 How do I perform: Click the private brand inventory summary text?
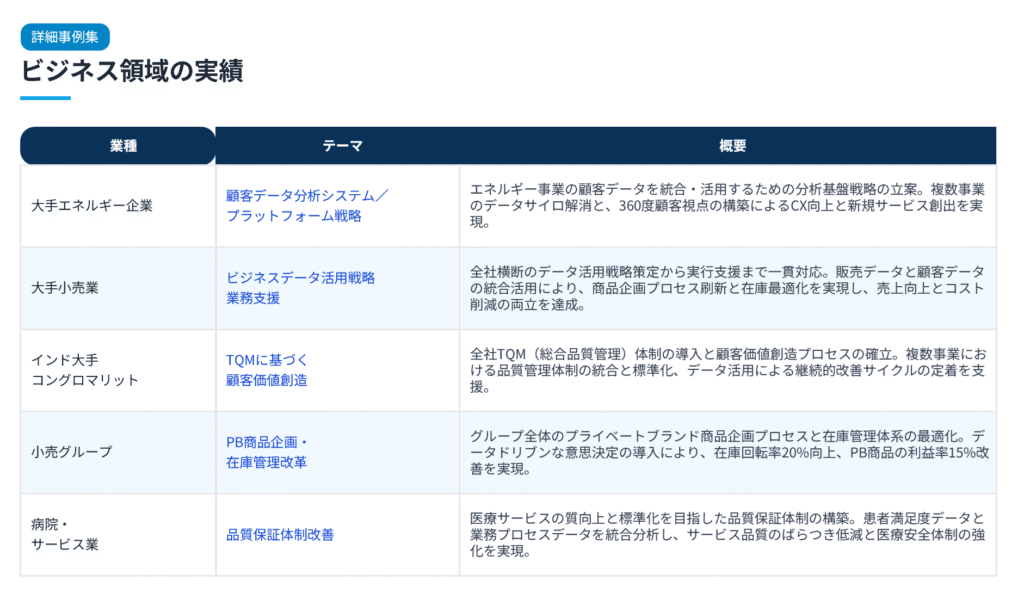point(727,452)
